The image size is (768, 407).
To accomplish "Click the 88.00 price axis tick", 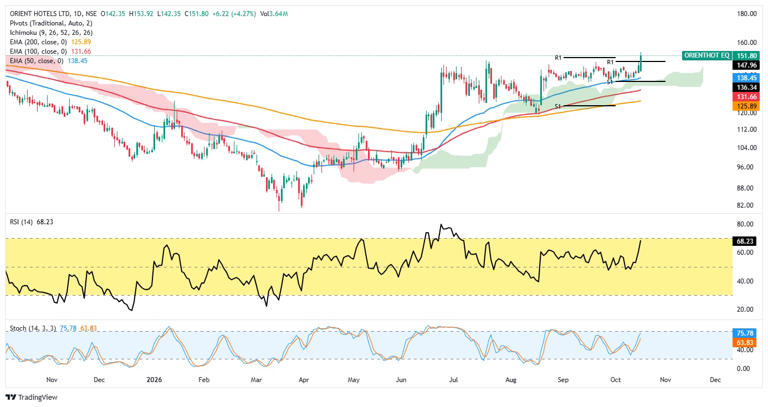I will click(x=747, y=188).
